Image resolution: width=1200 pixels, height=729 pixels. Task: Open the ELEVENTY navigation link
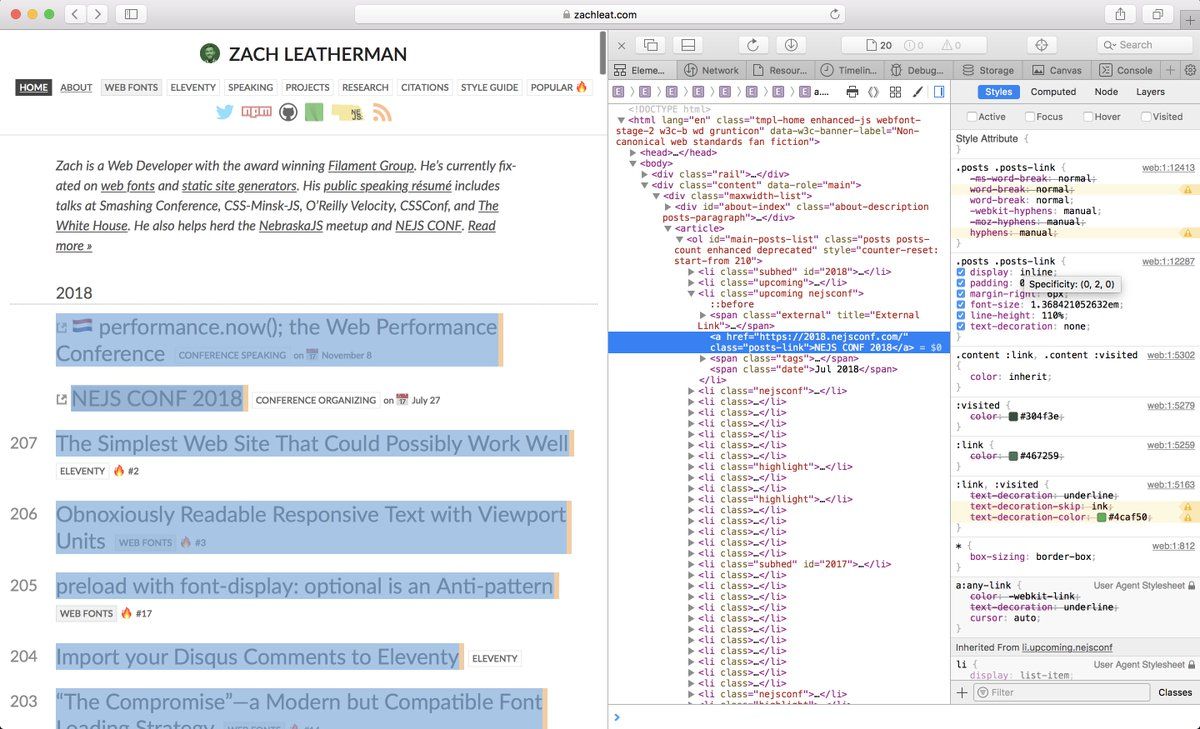pos(193,87)
